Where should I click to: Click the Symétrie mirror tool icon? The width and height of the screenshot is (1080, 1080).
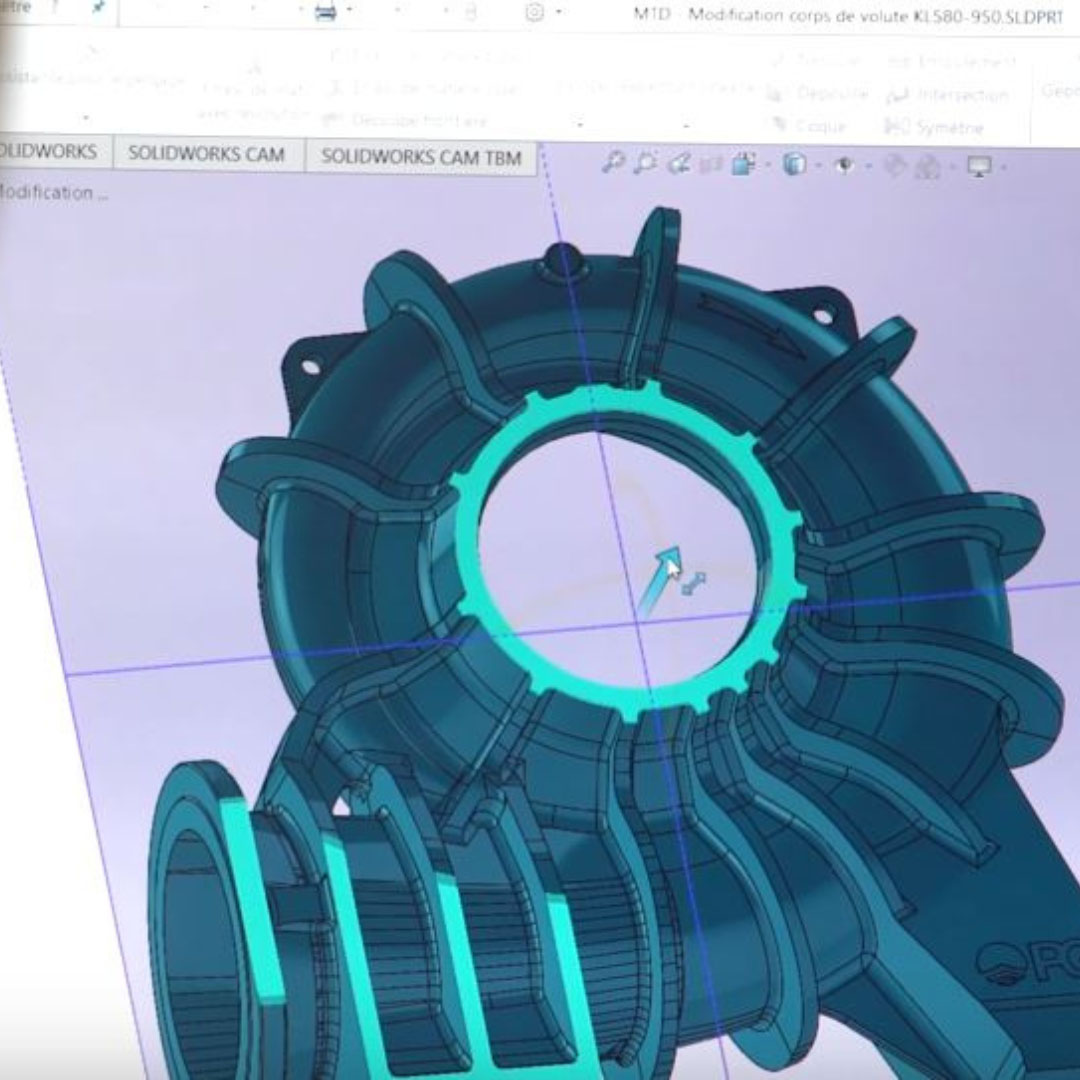click(x=936, y=128)
